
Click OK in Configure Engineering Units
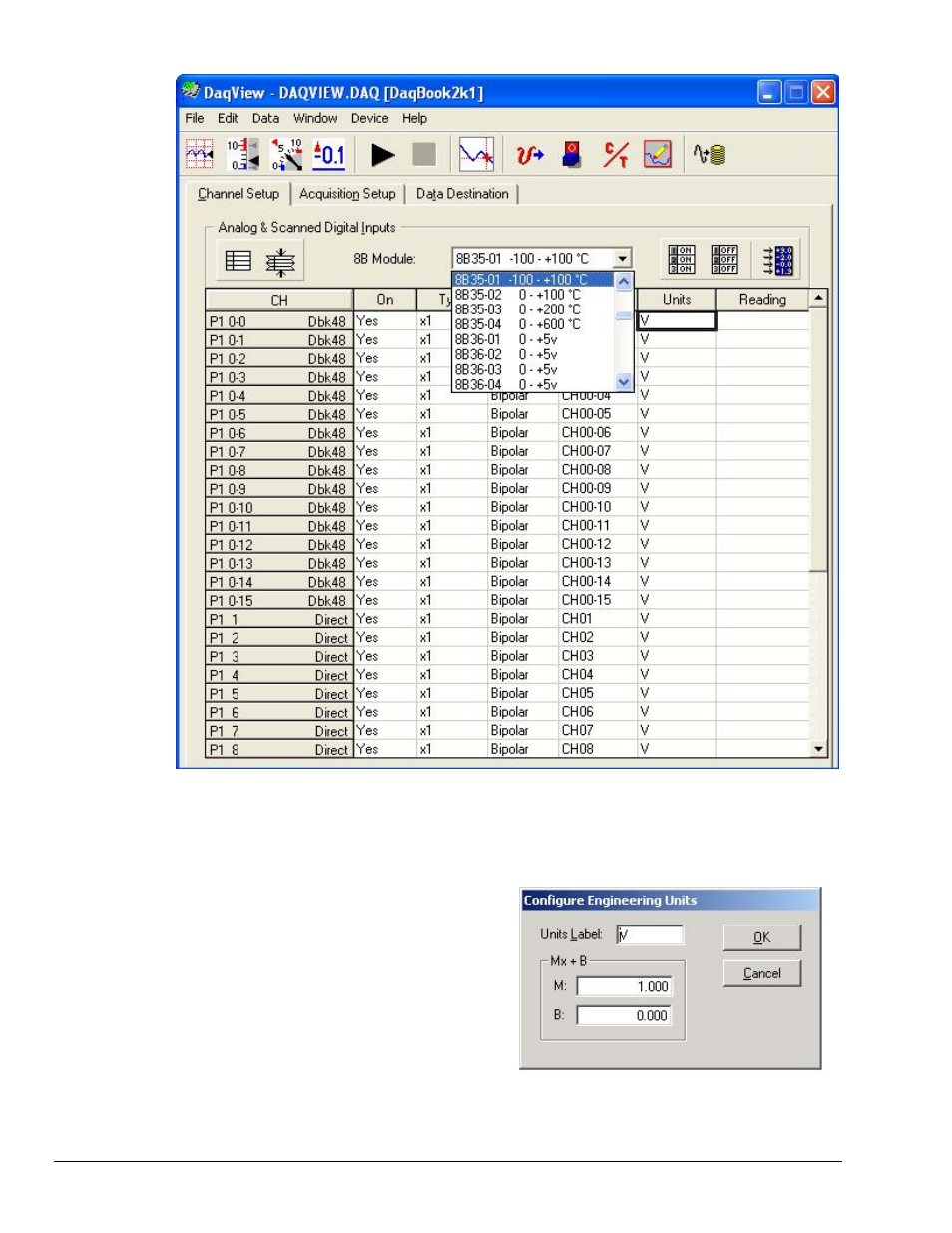pyautogui.click(x=761, y=937)
